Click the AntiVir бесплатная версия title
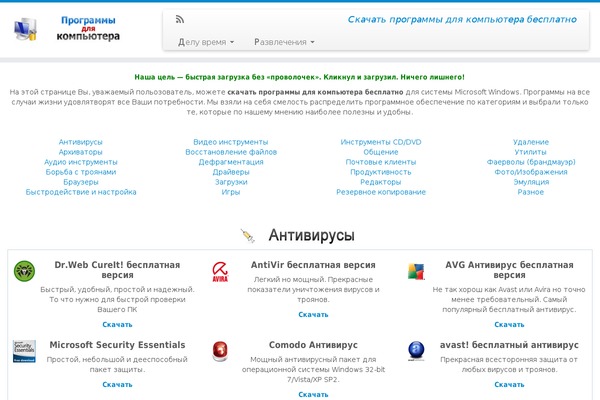 [x=313, y=265]
